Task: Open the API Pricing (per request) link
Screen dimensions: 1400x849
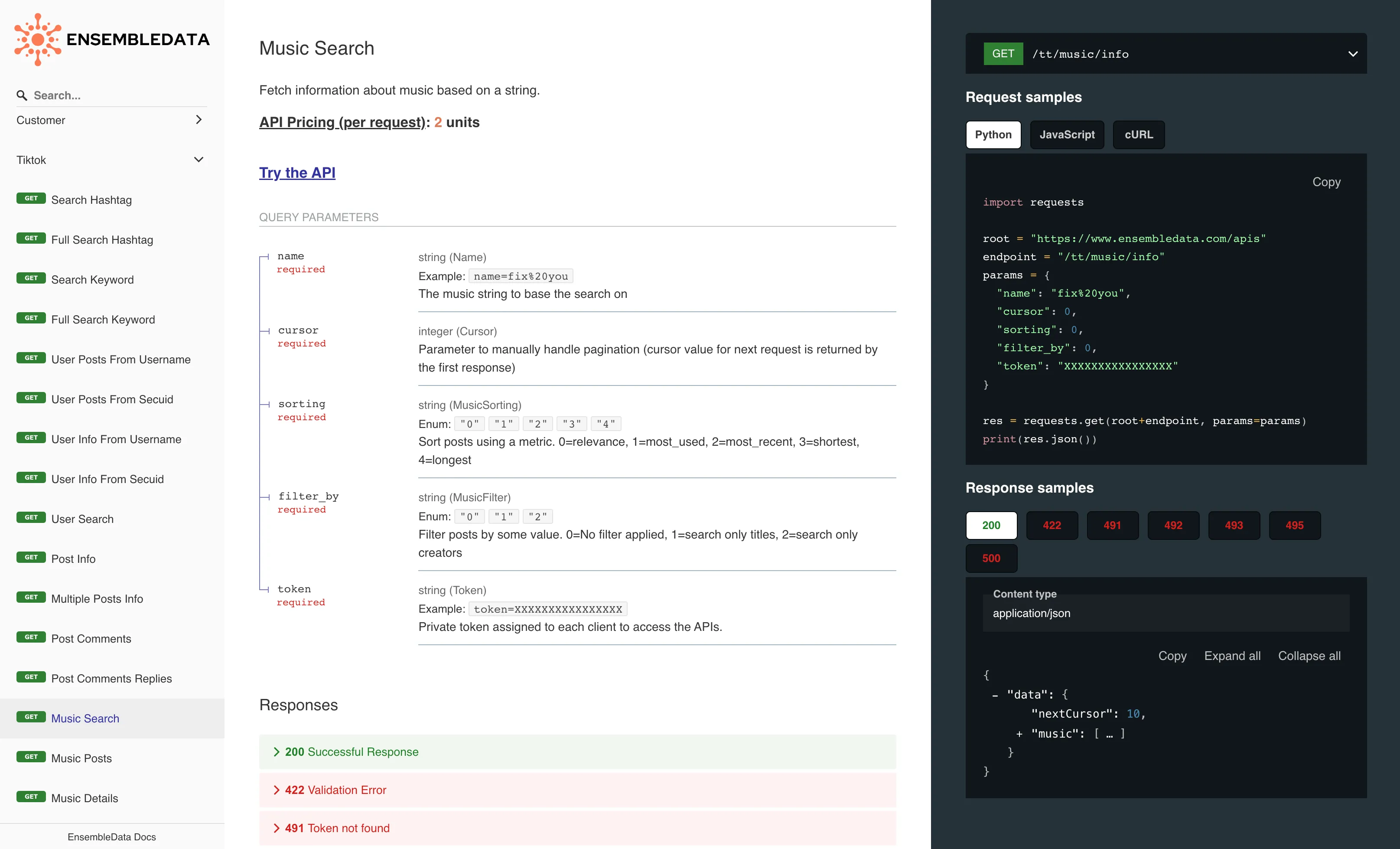Action: pyautogui.click(x=342, y=122)
